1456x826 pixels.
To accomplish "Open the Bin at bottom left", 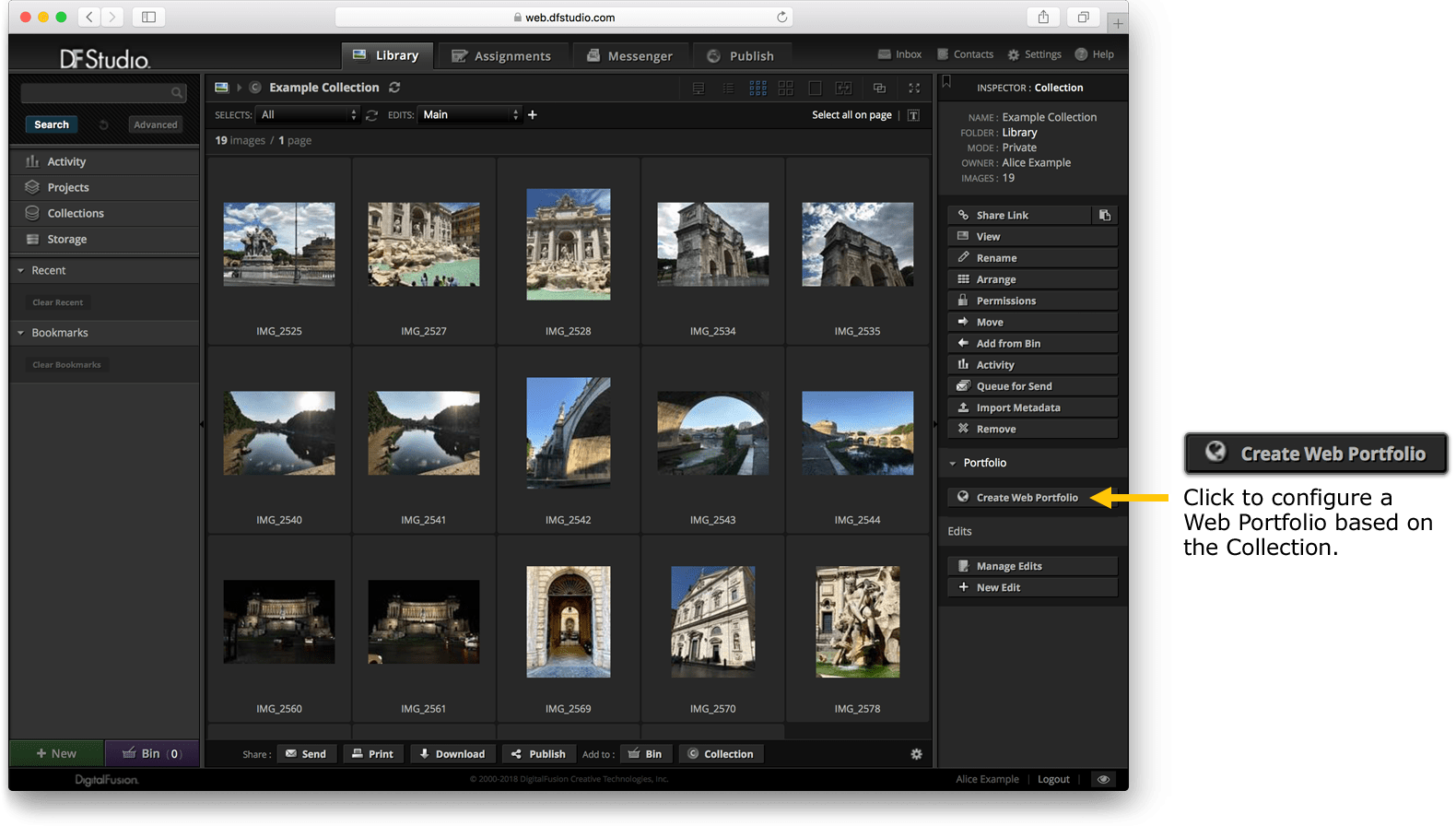I will tap(152, 753).
